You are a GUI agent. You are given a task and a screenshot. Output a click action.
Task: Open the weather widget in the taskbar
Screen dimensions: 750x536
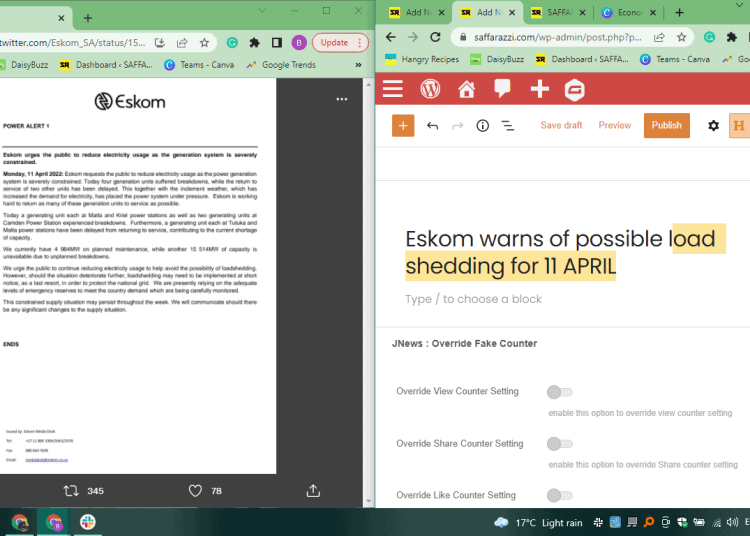click(x=538, y=523)
